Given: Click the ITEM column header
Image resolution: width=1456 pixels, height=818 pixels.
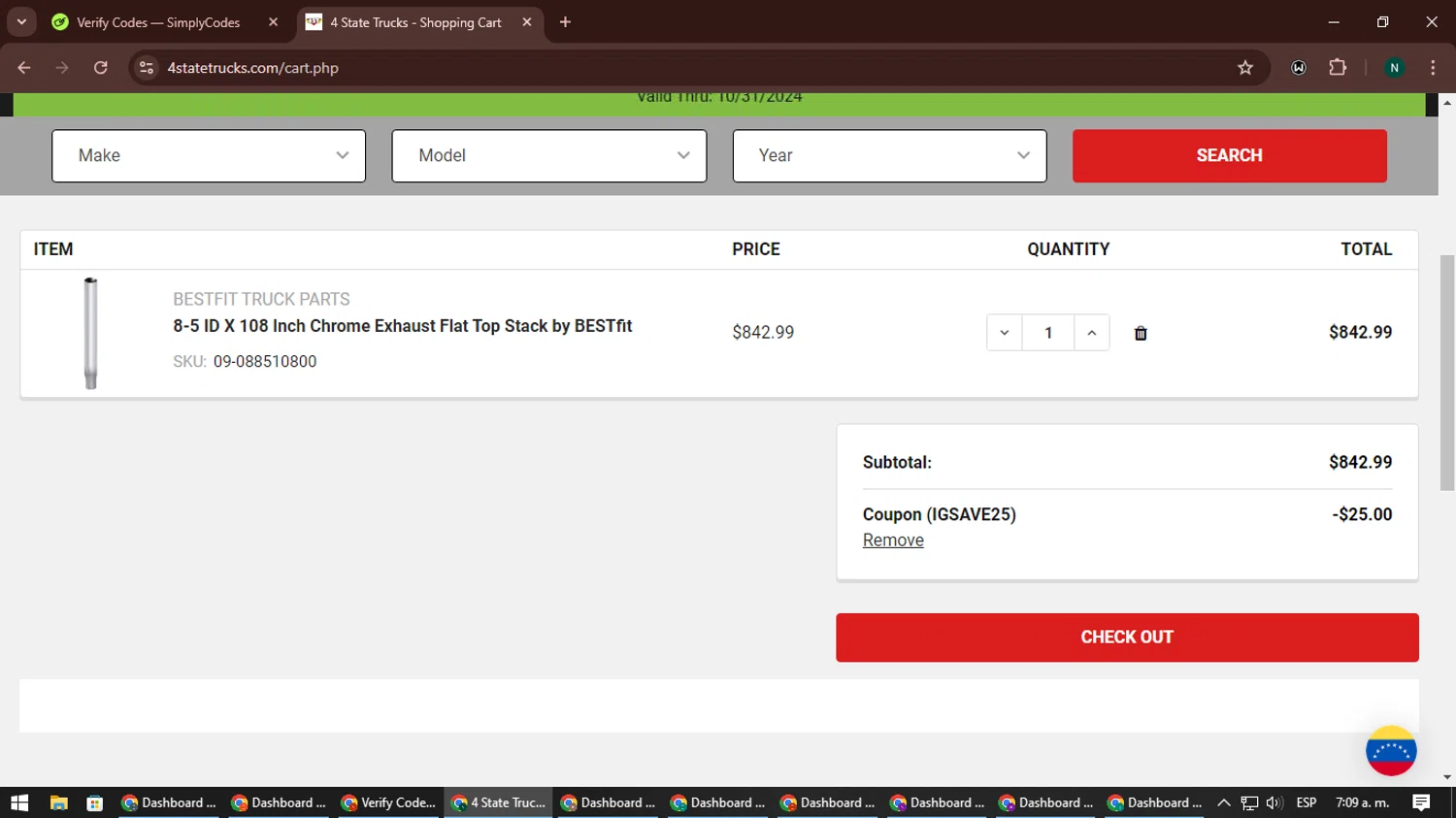Looking at the screenshot, I should (x=53, y=249).
